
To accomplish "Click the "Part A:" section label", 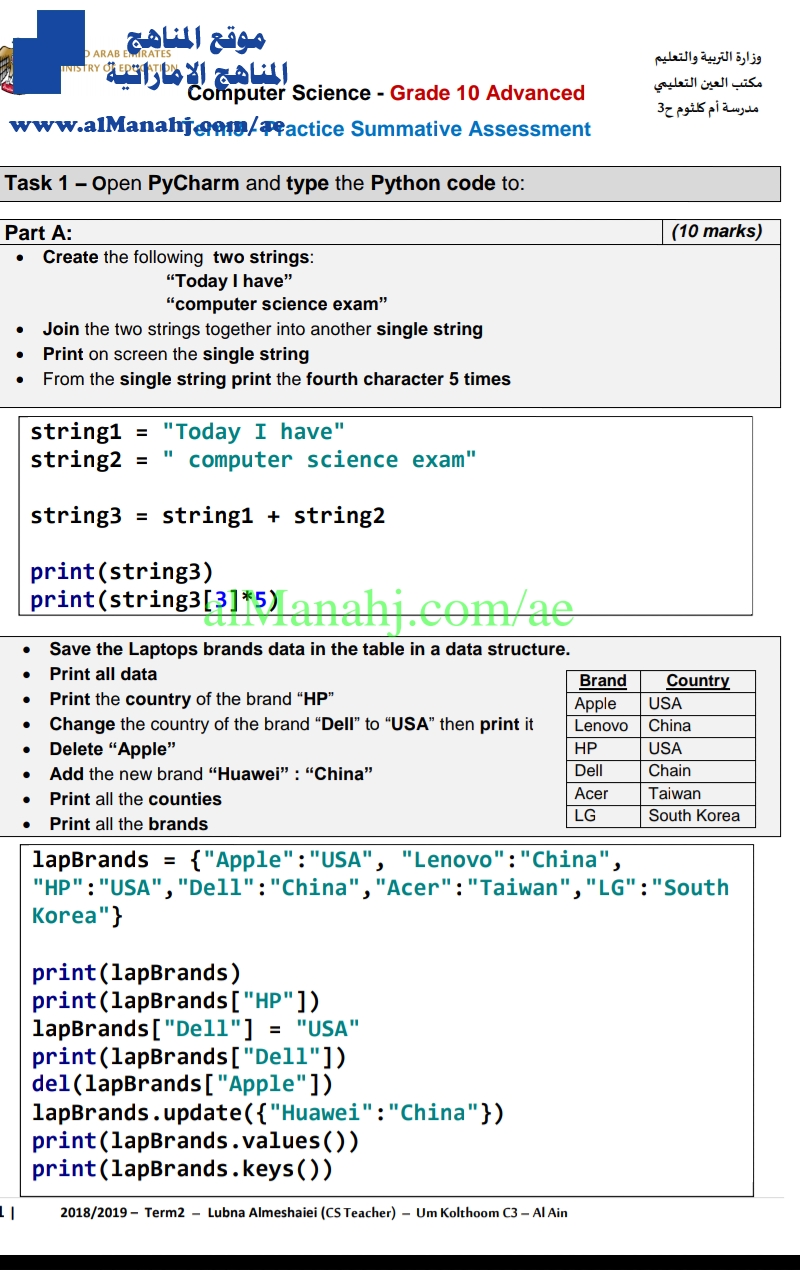I will coord(39,233).
